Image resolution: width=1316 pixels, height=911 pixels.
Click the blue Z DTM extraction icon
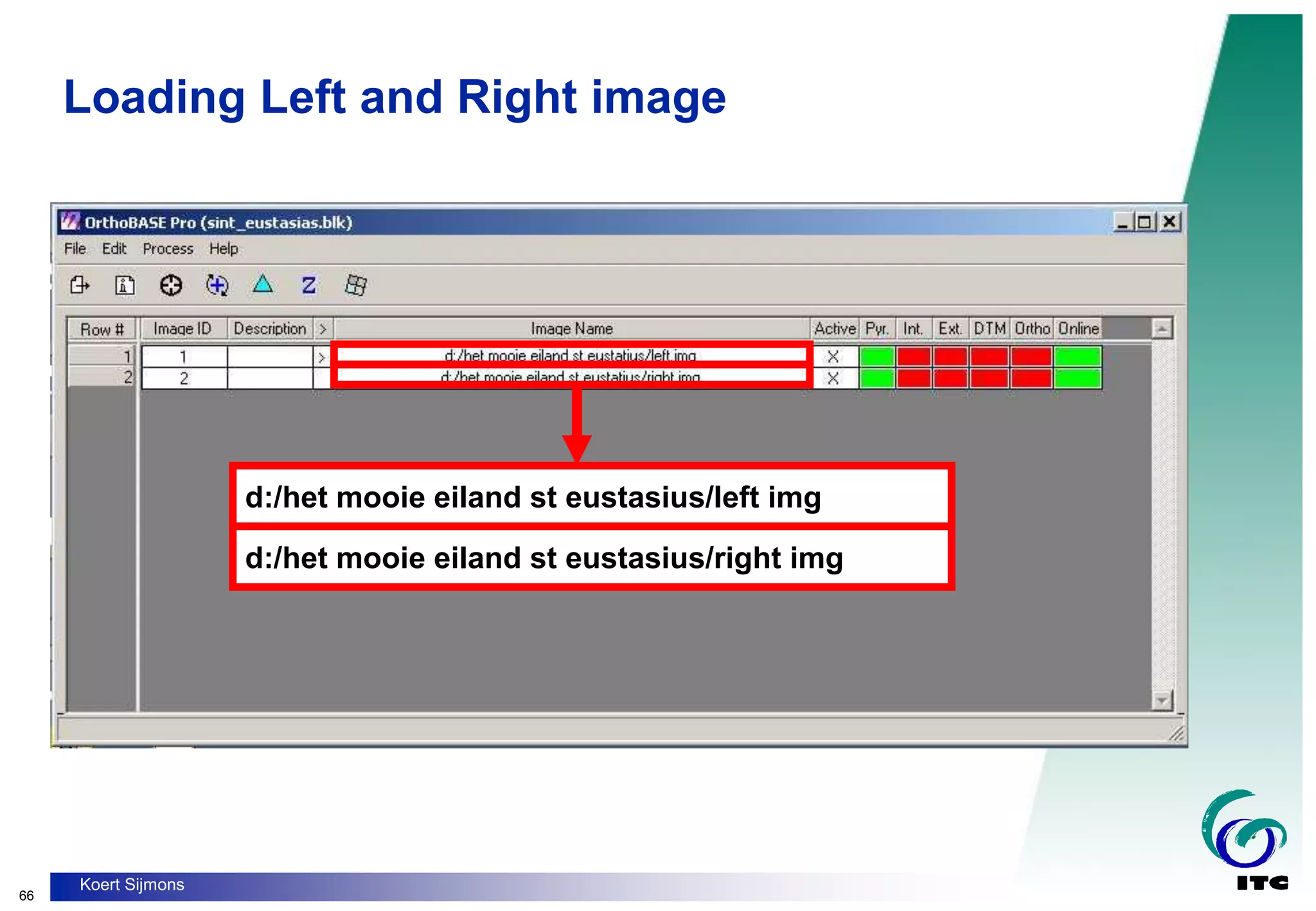309,285
